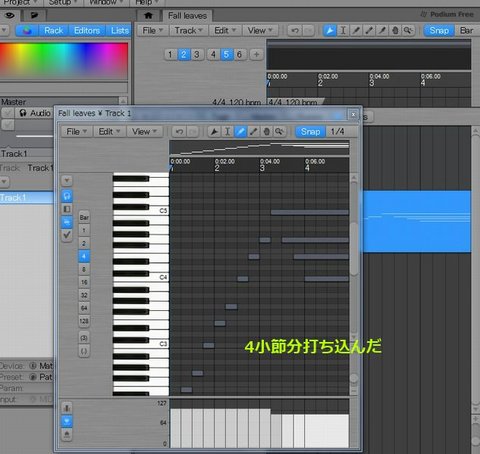480x454 pixels.
Task: Click the home icon tab
Action: 148,15
